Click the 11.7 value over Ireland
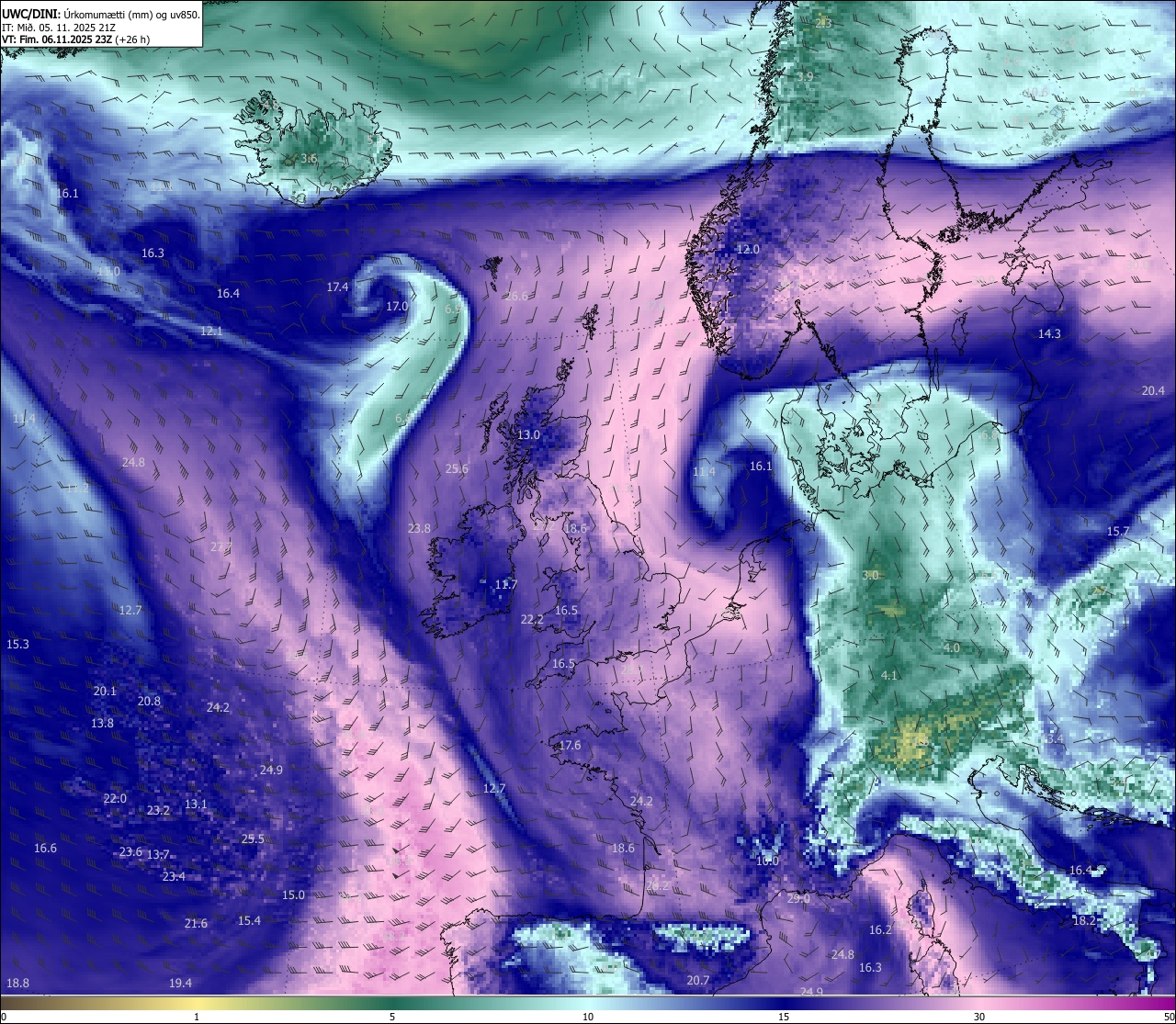The image size is (1176, 1024). (506, 585)
